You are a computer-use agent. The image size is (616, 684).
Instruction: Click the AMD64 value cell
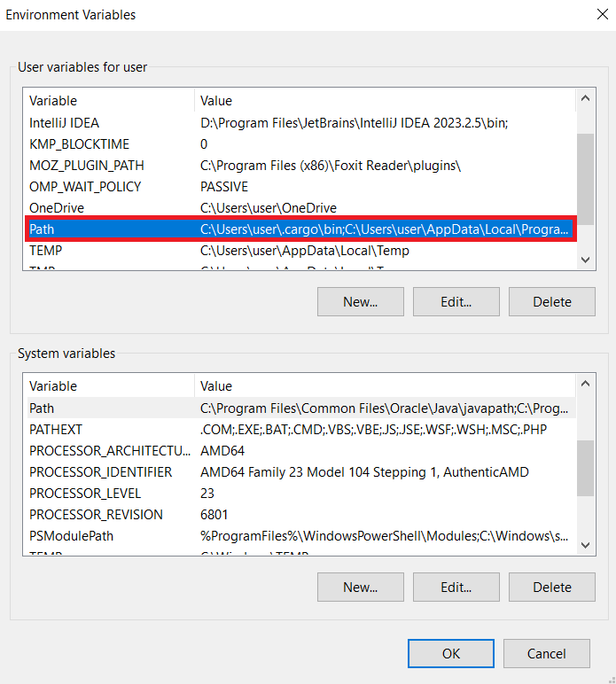click(222, 451)
